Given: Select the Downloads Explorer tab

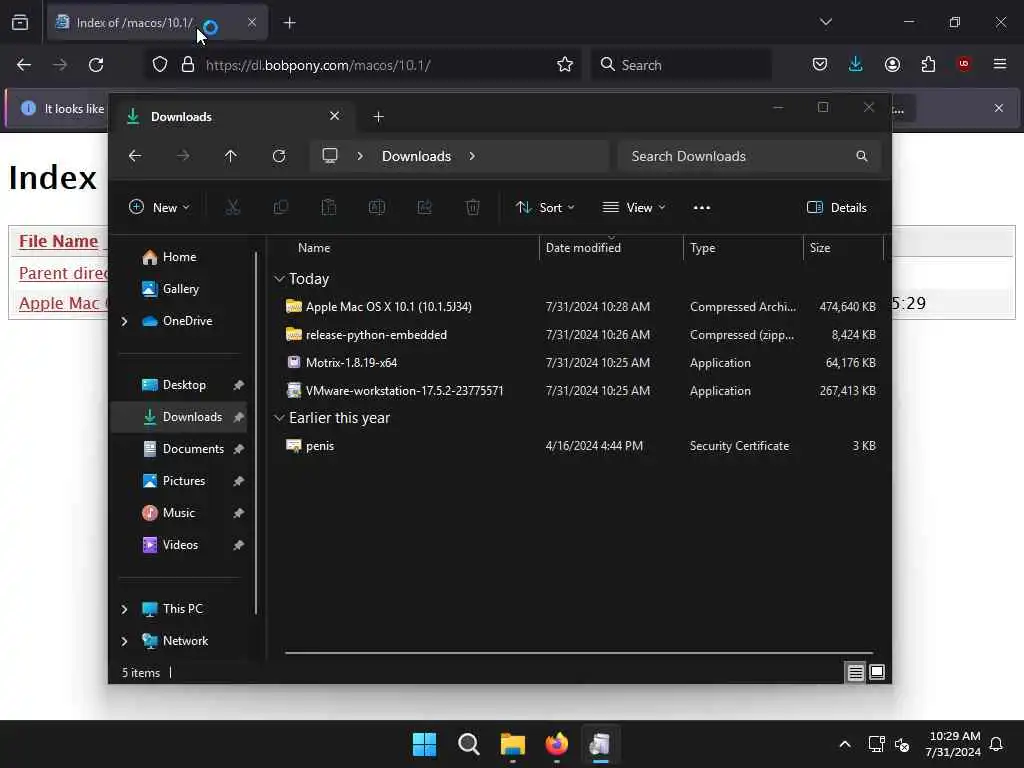Looking at the screenshot, I should (x=232, y=117).
